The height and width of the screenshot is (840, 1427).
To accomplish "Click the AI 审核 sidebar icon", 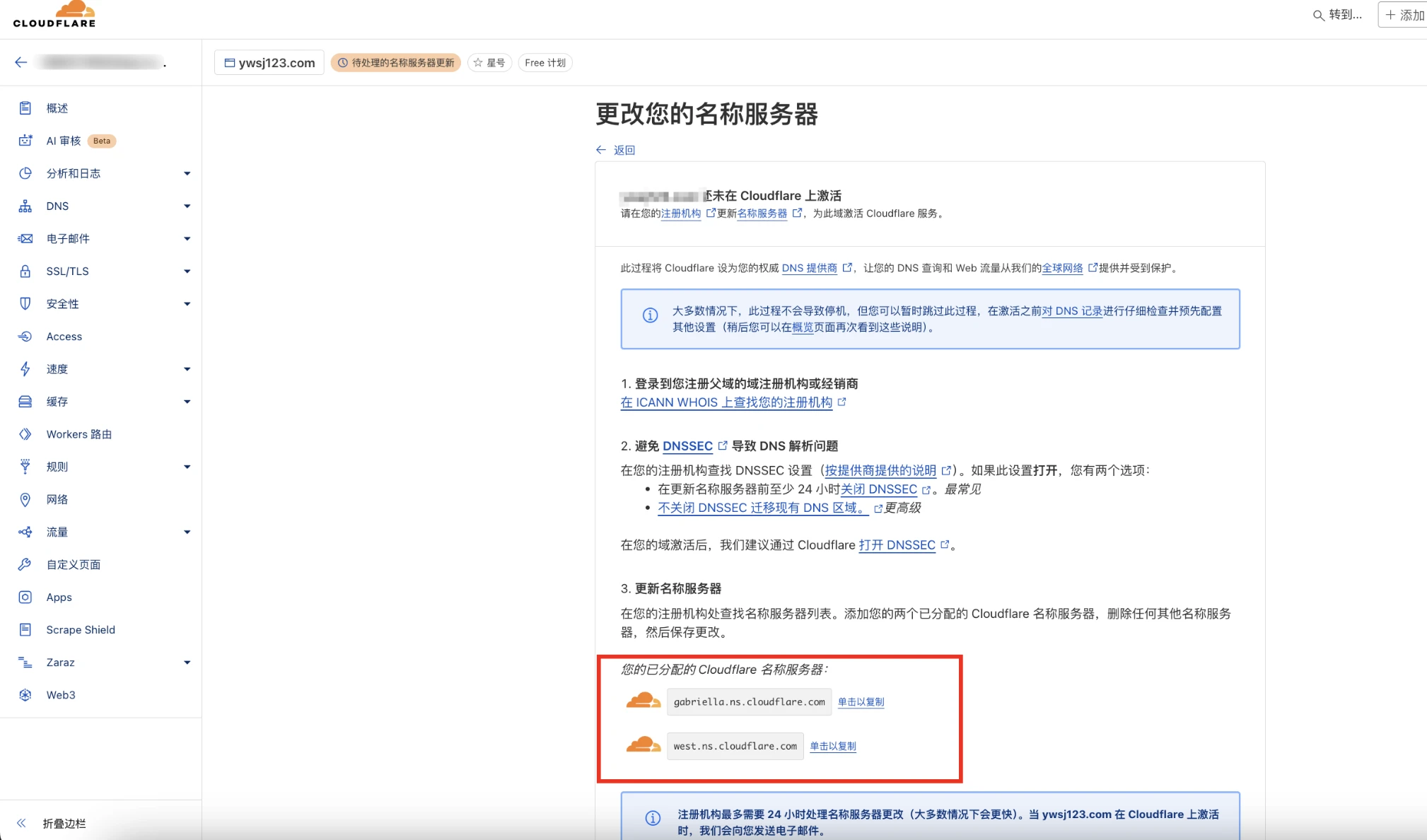I will [x=25, y=141].
